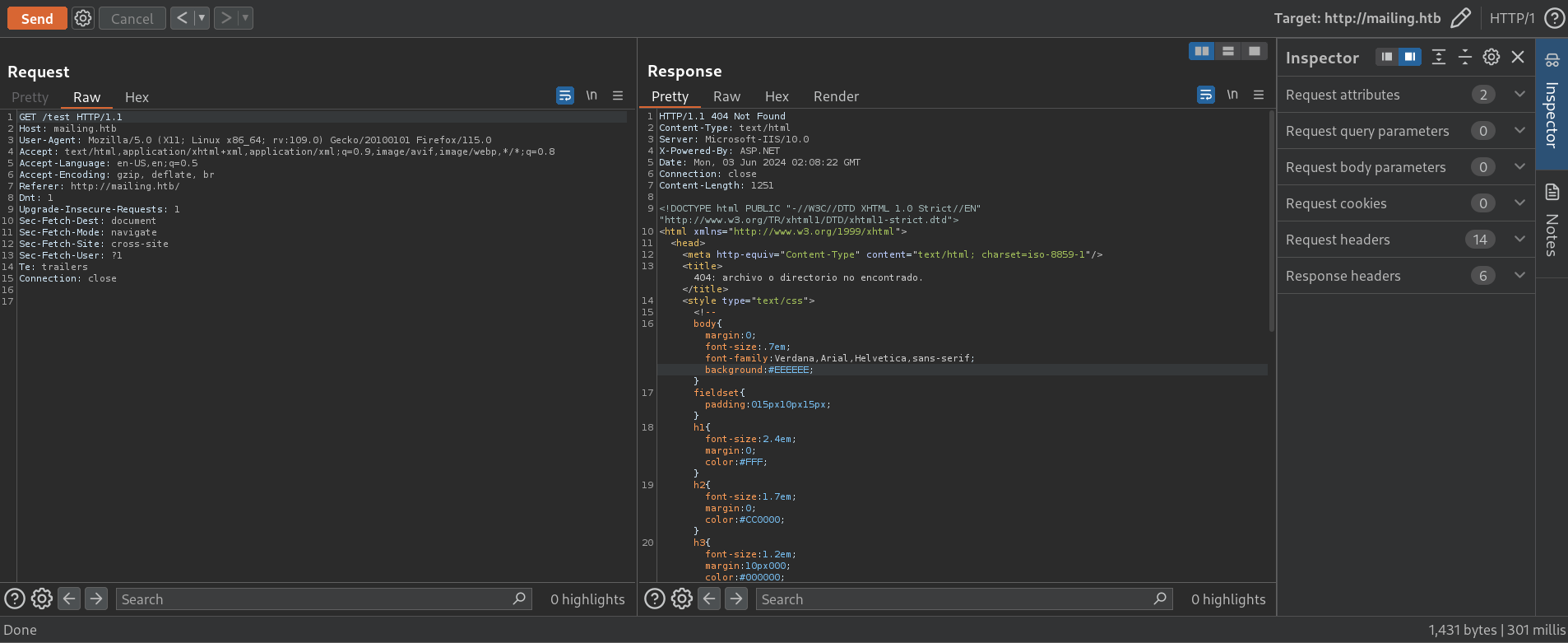Viewport: 1568px width, 643px height.
Task: Open Request search settings gear
Action: (x=42, y=599)
